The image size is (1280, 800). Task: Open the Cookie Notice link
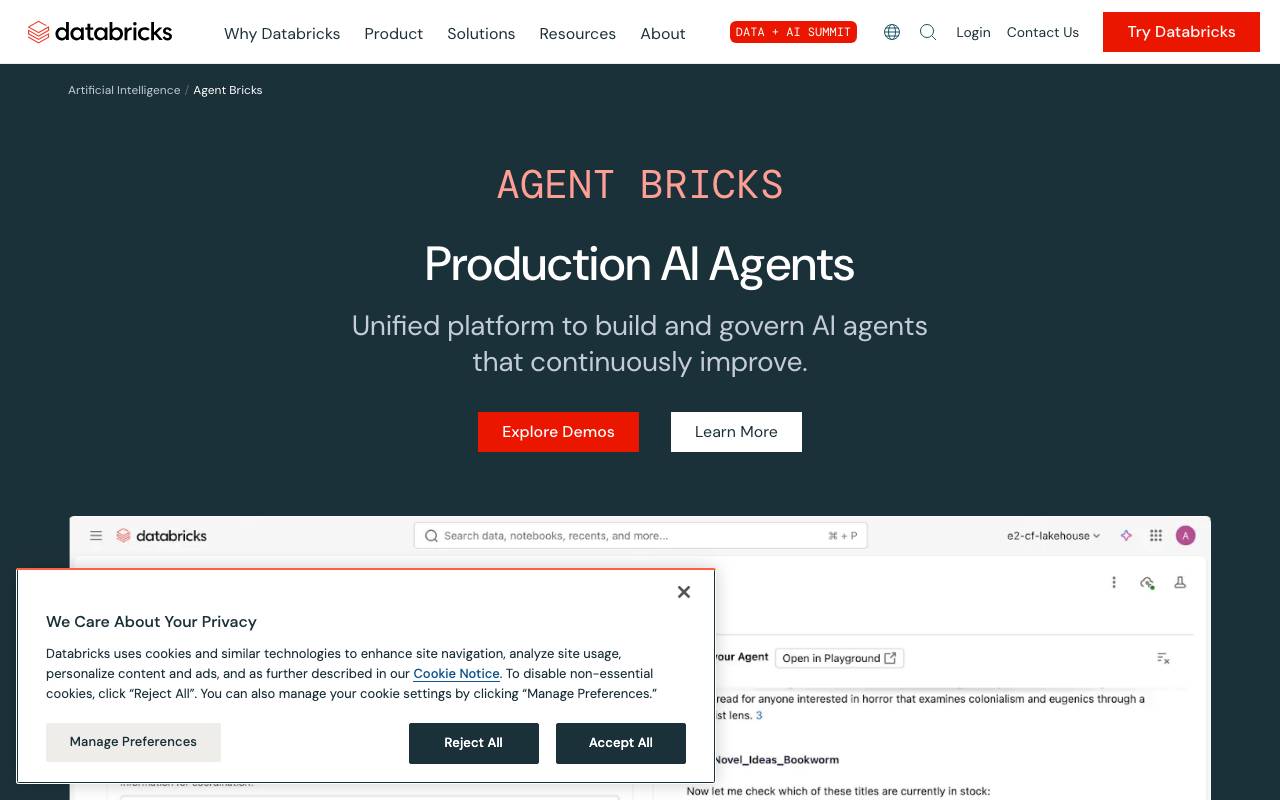(x=456, y=674)
